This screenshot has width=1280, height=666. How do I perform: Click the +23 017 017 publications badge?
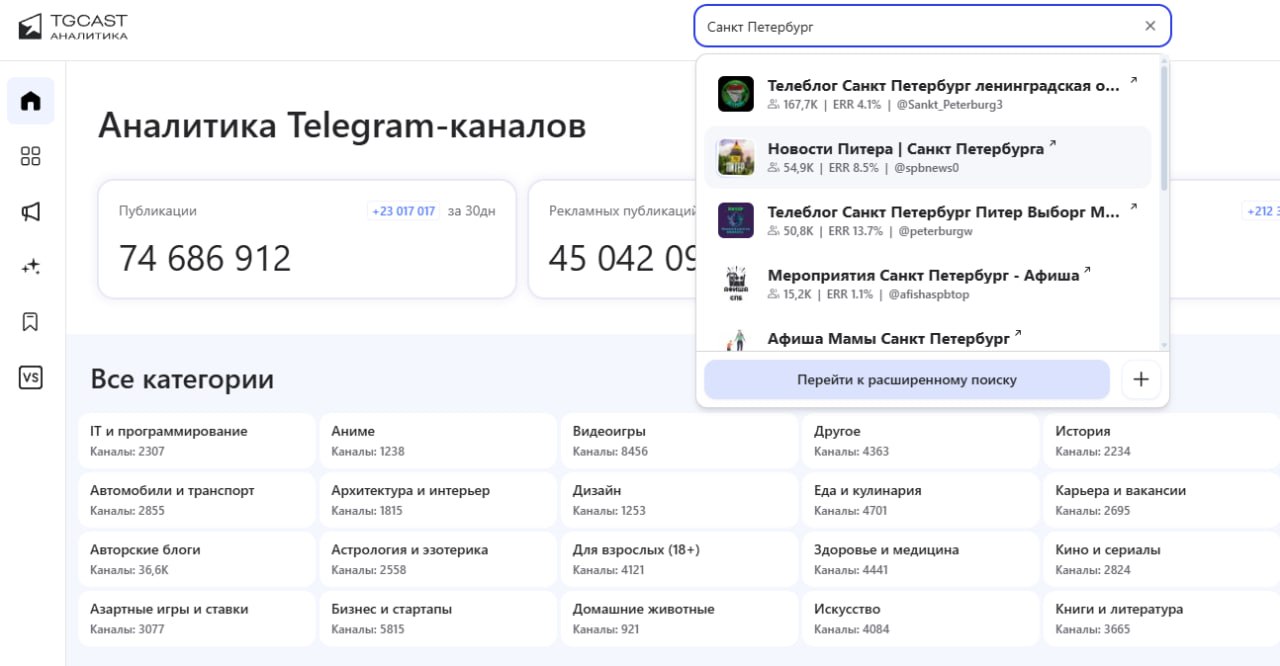point(404,211)
